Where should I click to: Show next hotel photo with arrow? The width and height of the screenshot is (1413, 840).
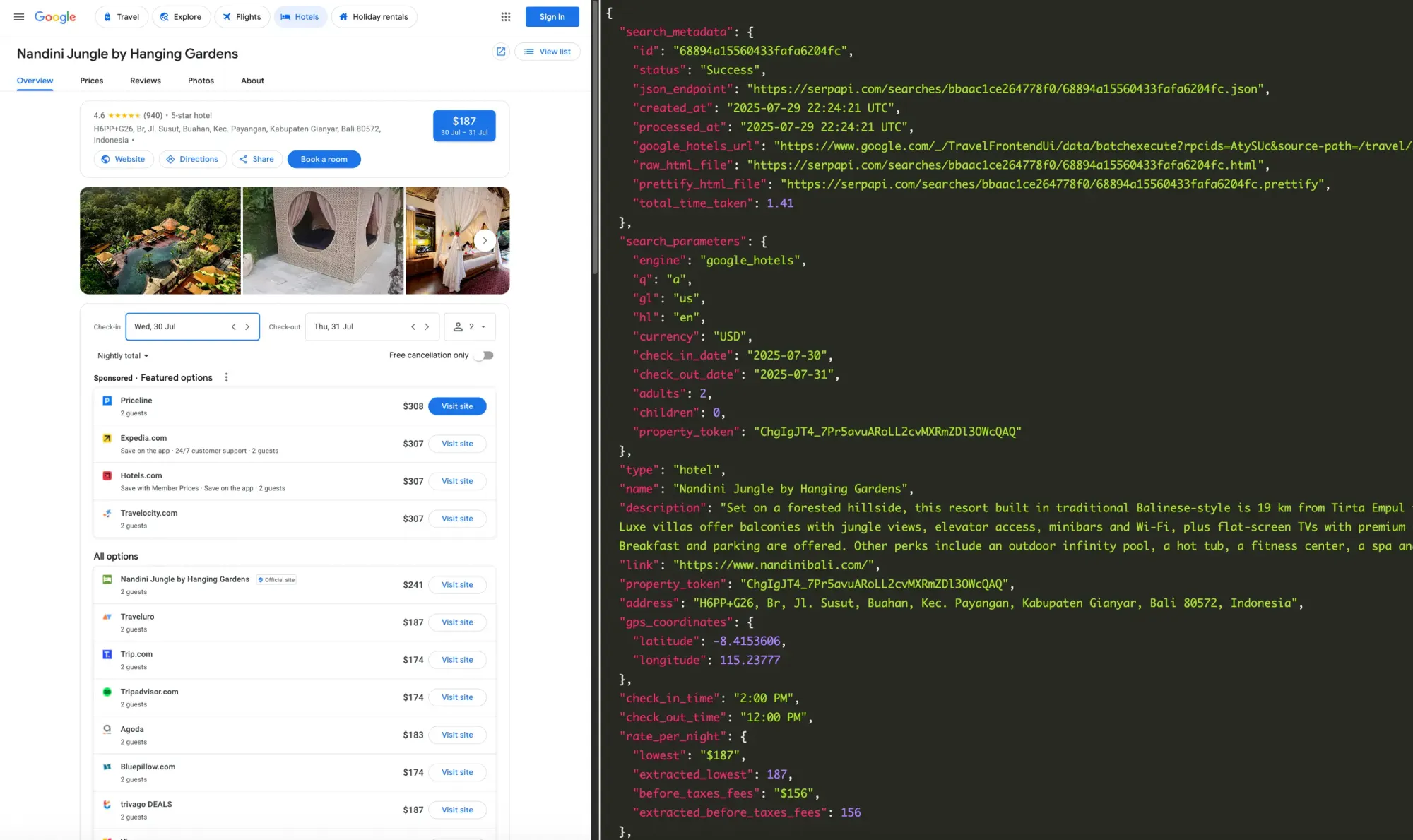pos(485,240)
